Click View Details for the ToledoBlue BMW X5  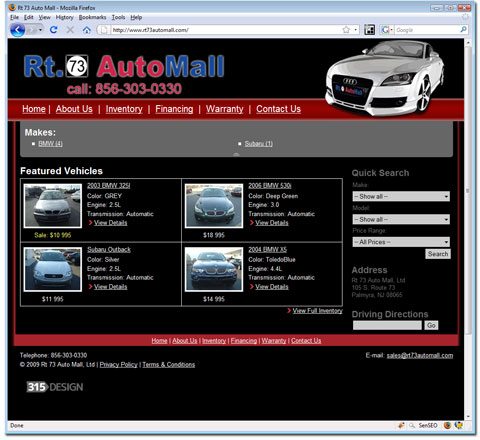point(272,287)
